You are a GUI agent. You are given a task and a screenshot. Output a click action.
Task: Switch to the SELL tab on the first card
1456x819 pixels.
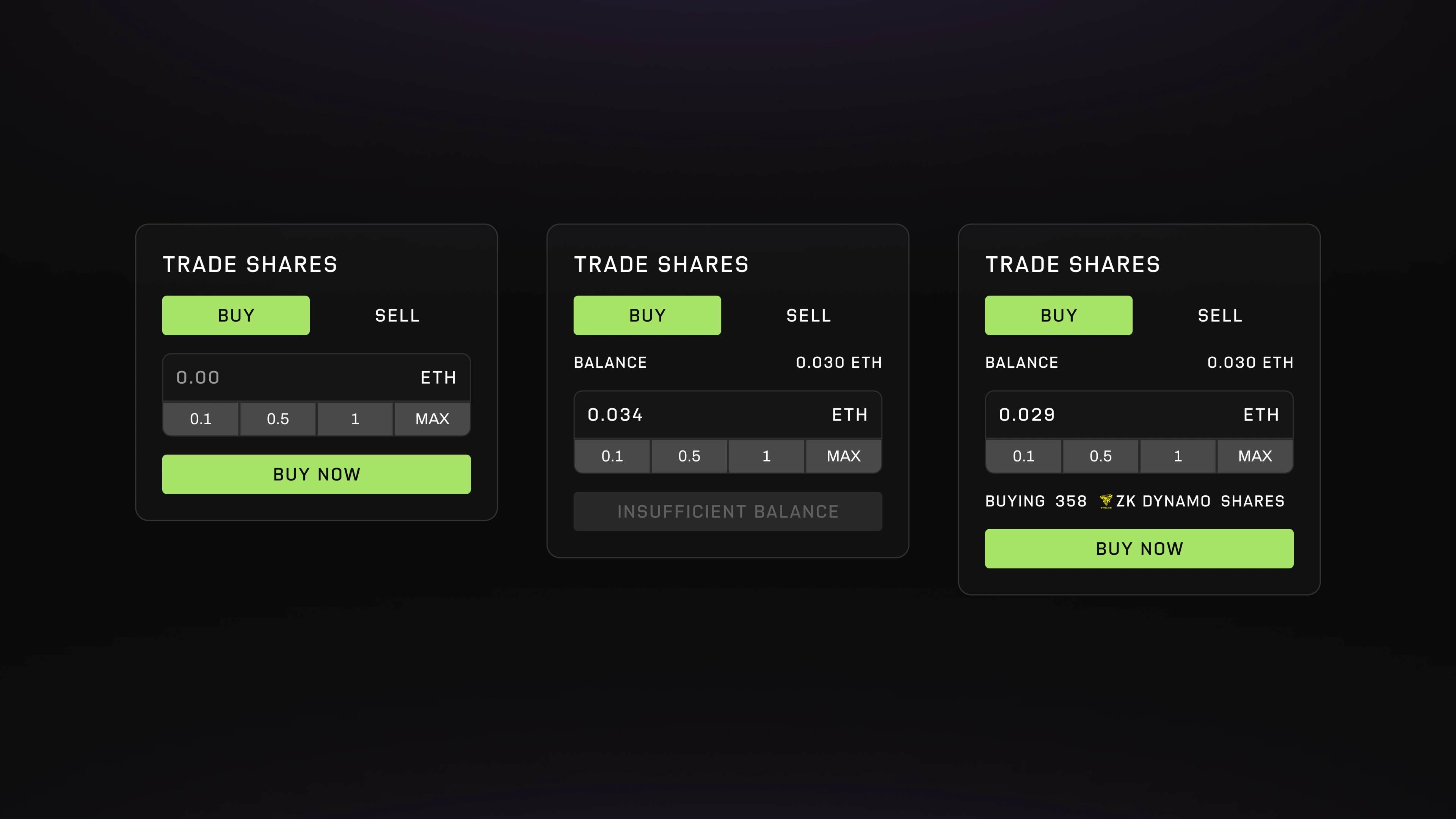(396, 315)
